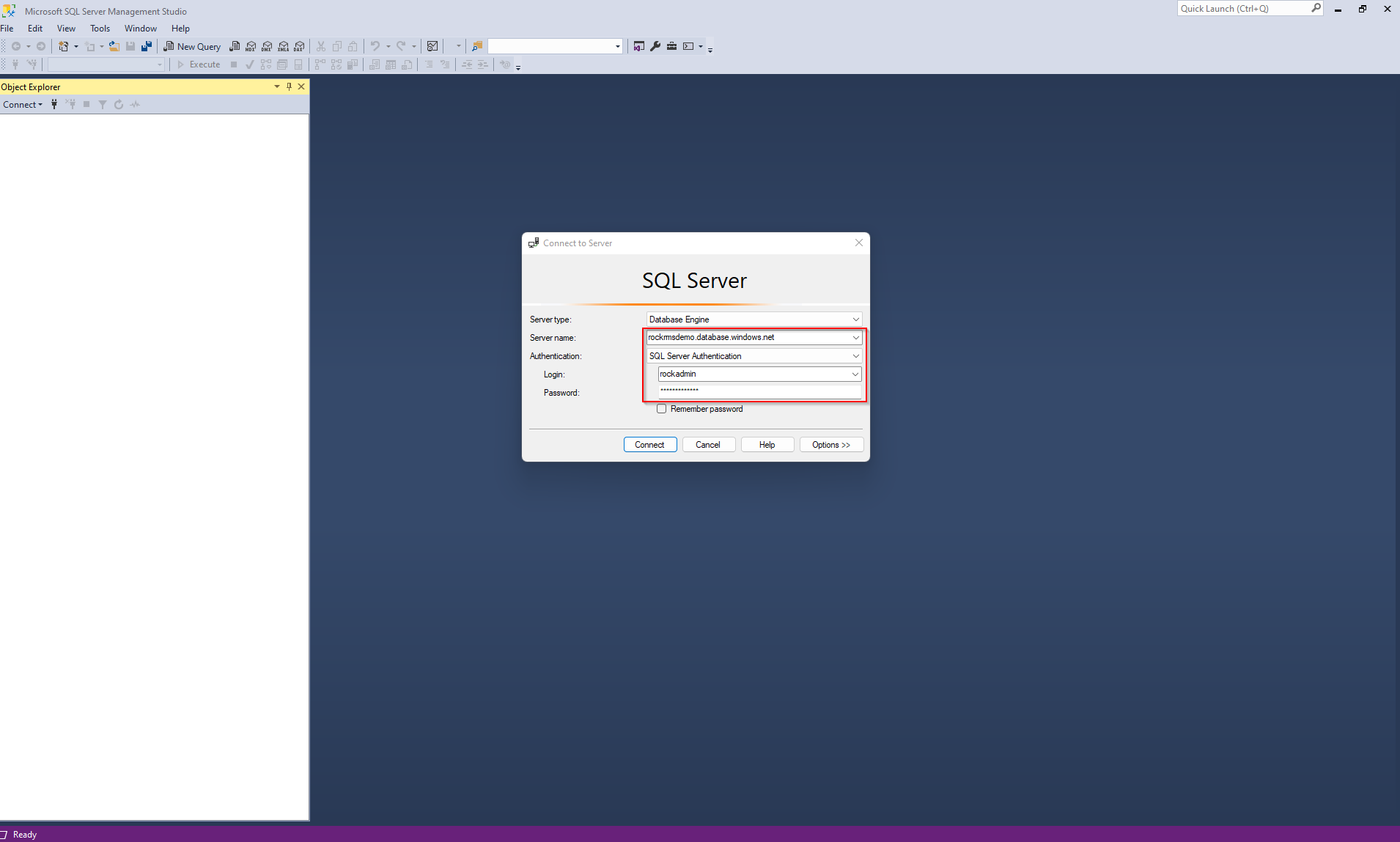Open a new DAX query window
This screenshot has height=842, width=1400.
pos(299,46)
